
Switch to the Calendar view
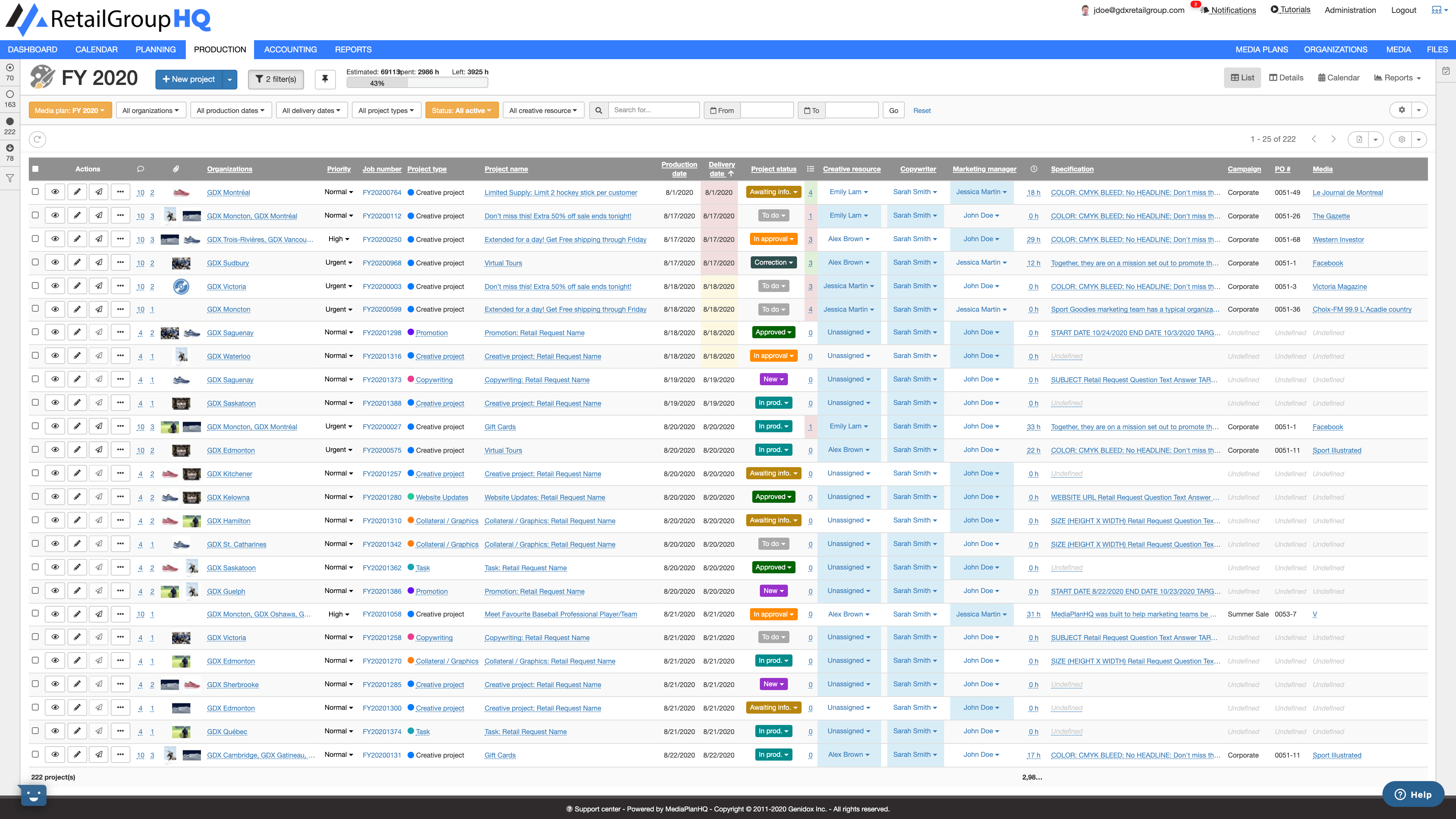pos(1338,78)
